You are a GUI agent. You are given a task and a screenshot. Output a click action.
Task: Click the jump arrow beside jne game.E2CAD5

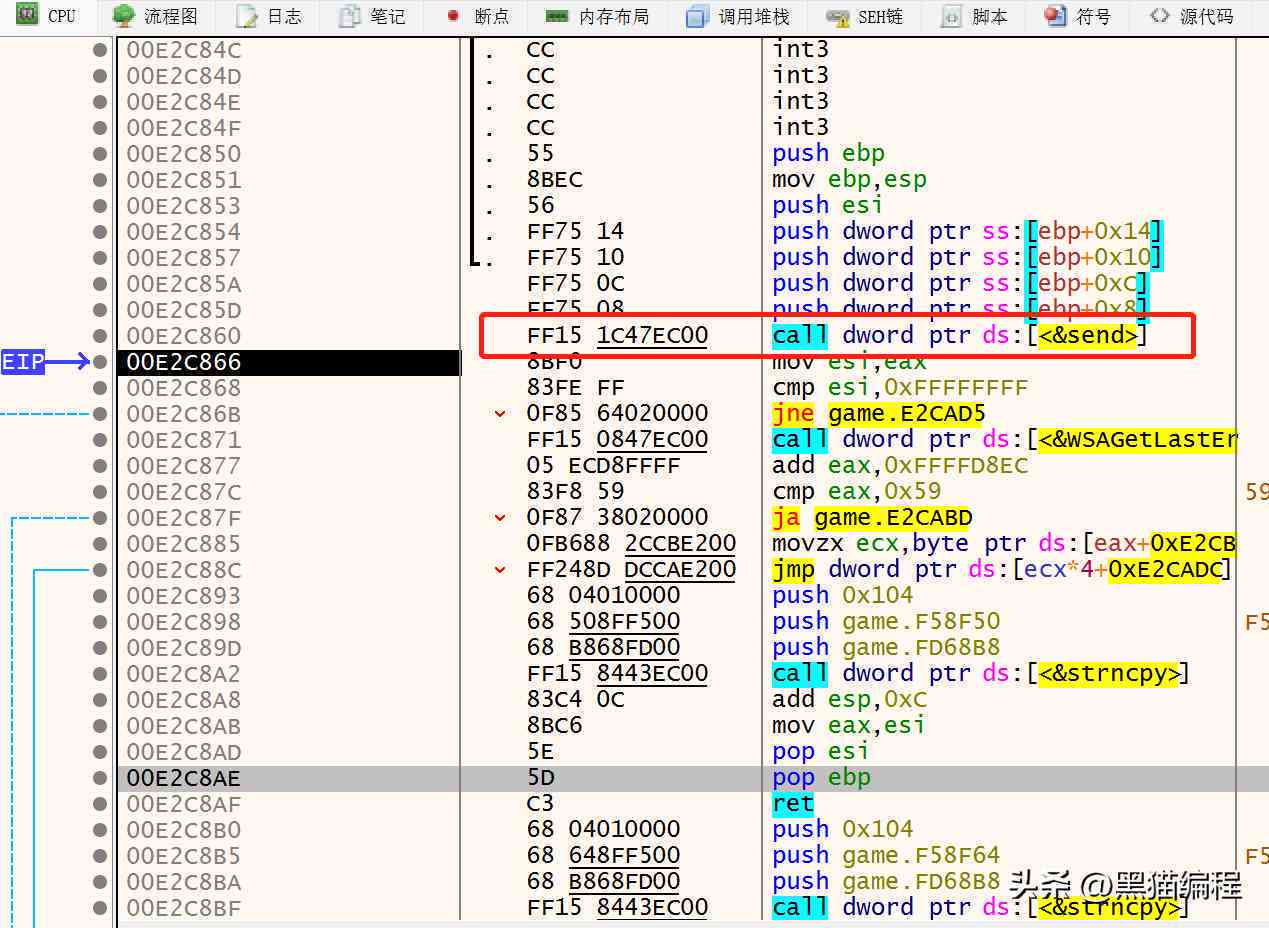500,414
